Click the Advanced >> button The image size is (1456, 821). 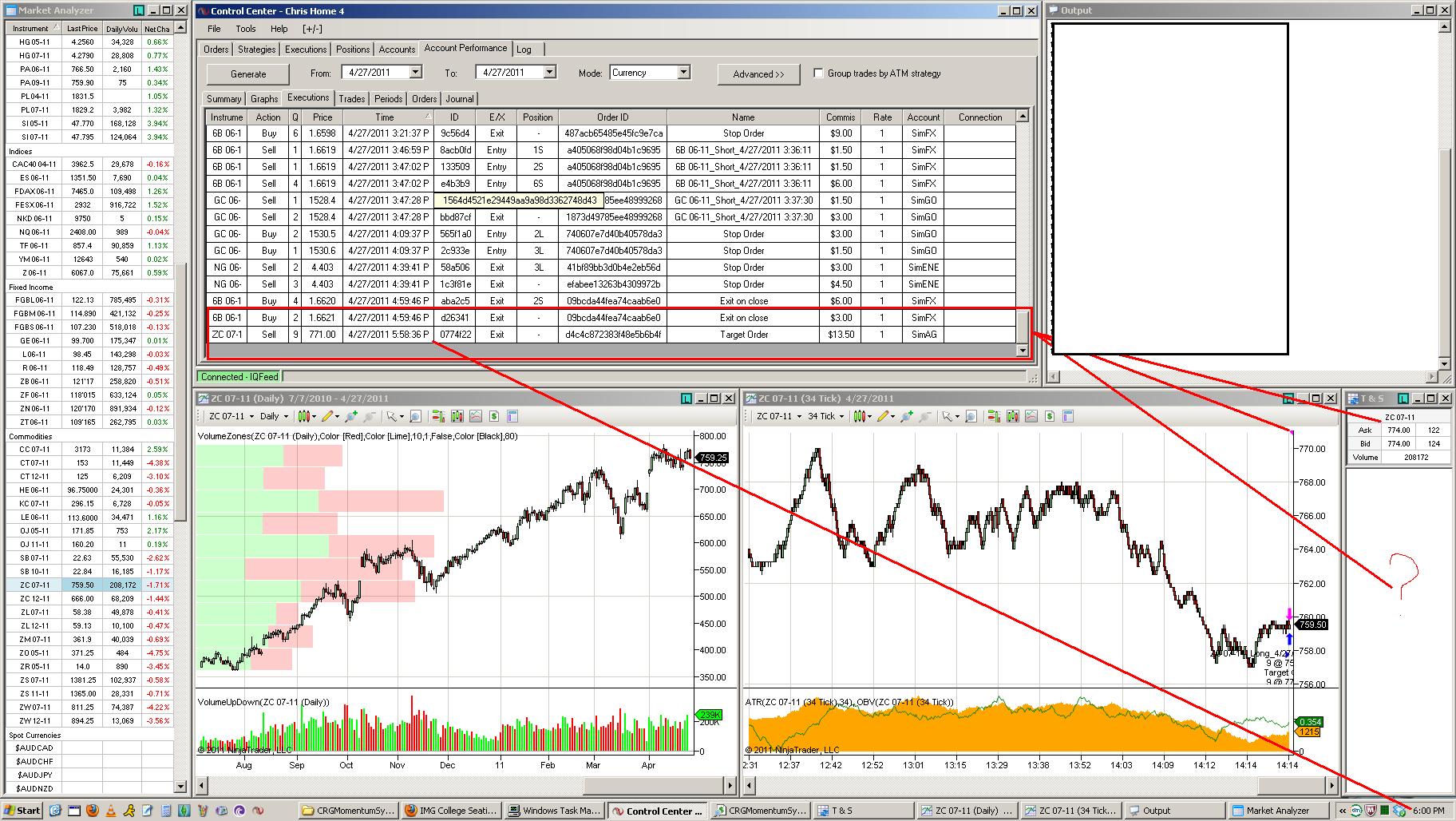(758, 73)
